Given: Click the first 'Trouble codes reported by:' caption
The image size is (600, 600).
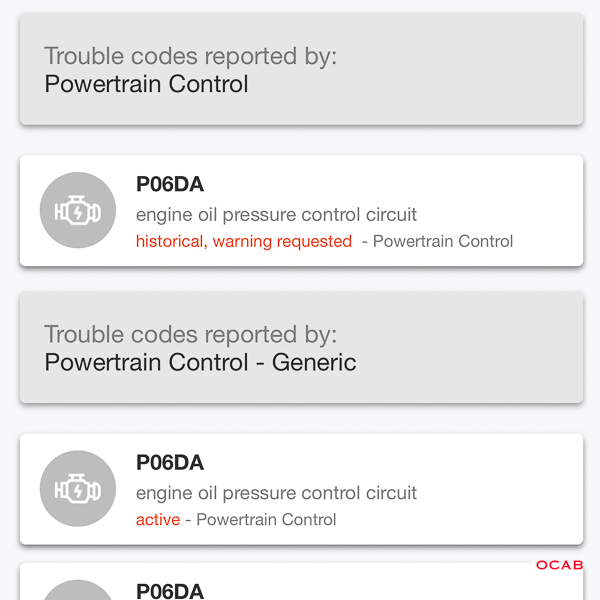Looking at the screenshot, I should pyautogui.click(x=191, y=56).
